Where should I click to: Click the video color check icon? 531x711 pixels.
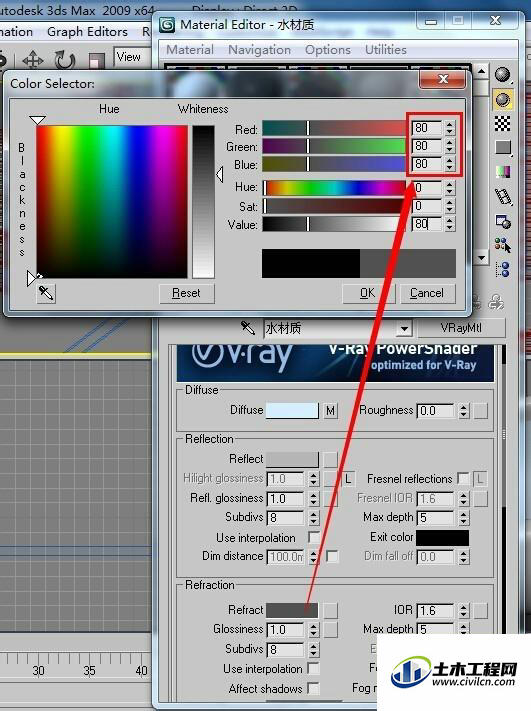click(x=502, y=172)
